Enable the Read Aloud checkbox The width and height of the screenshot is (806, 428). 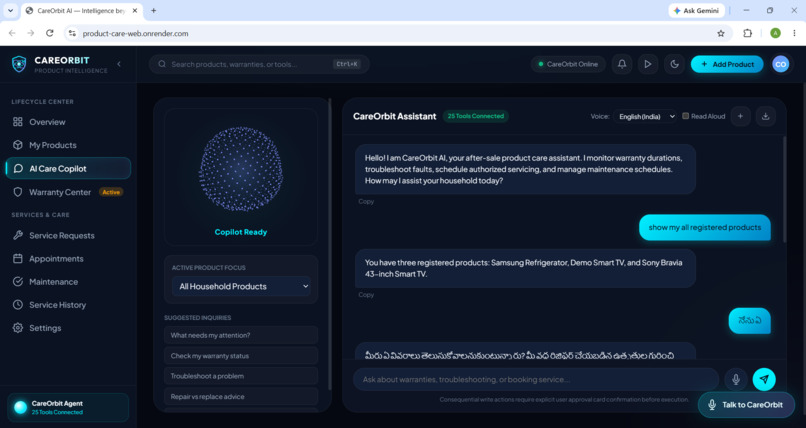click(x=685, y=116)
